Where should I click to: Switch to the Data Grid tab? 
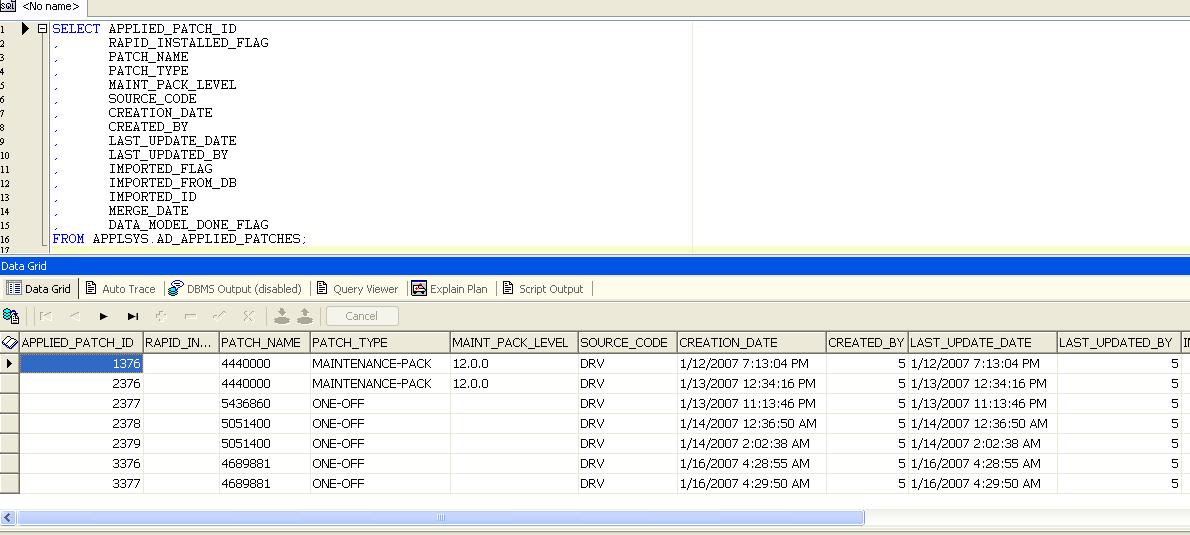(x=39, y=288)
